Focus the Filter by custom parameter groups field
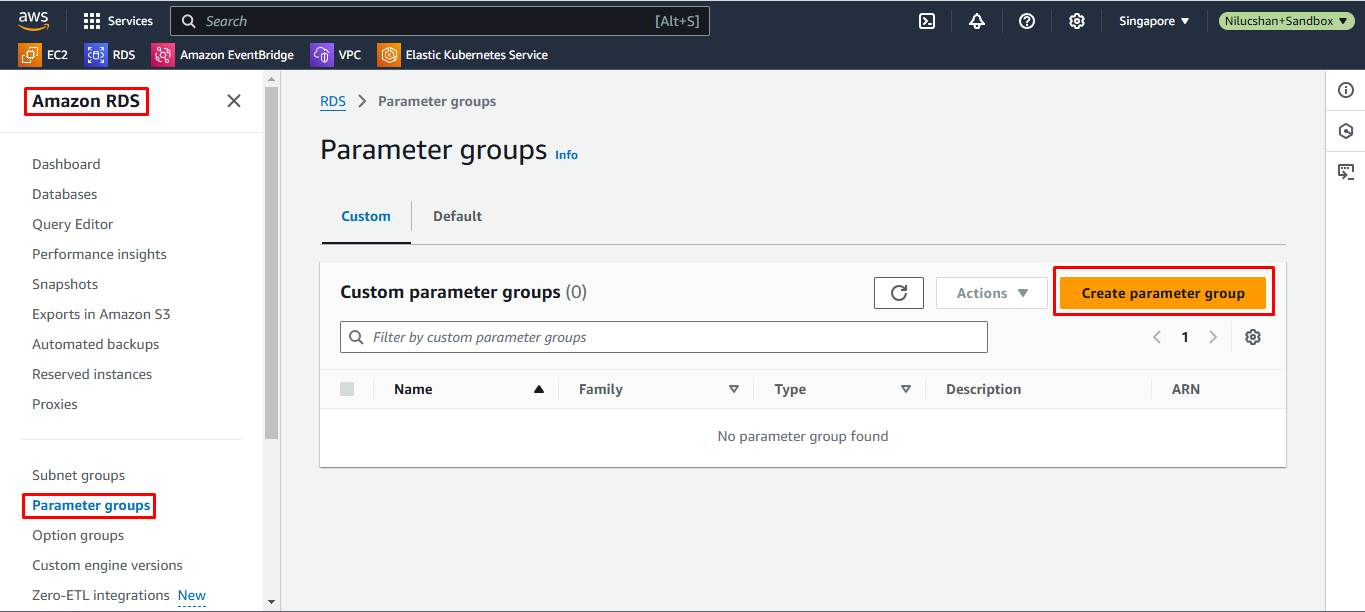Screen dimensions: 1365x612 [x=664, y=337]
